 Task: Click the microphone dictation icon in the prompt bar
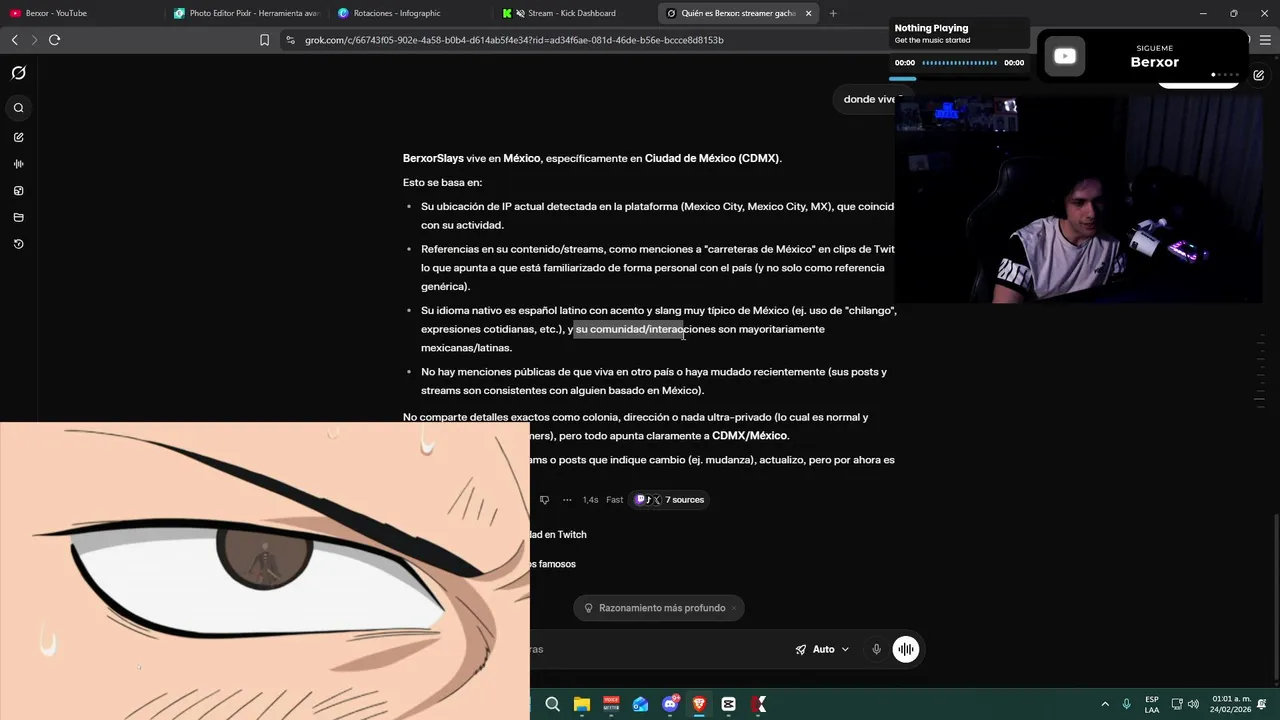pyautogui.click(x=876, y=649)
